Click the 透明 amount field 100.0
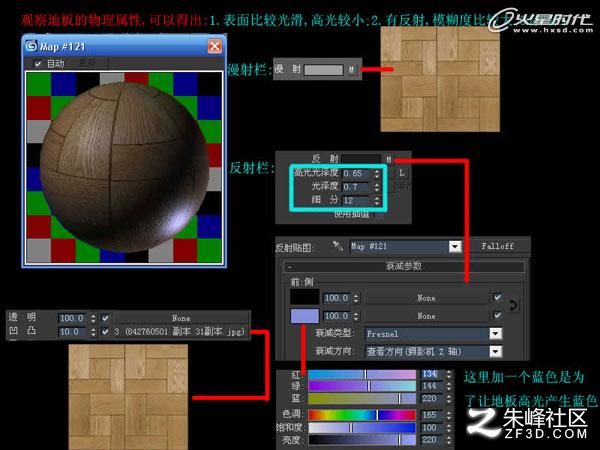 [x=73, y=318]
